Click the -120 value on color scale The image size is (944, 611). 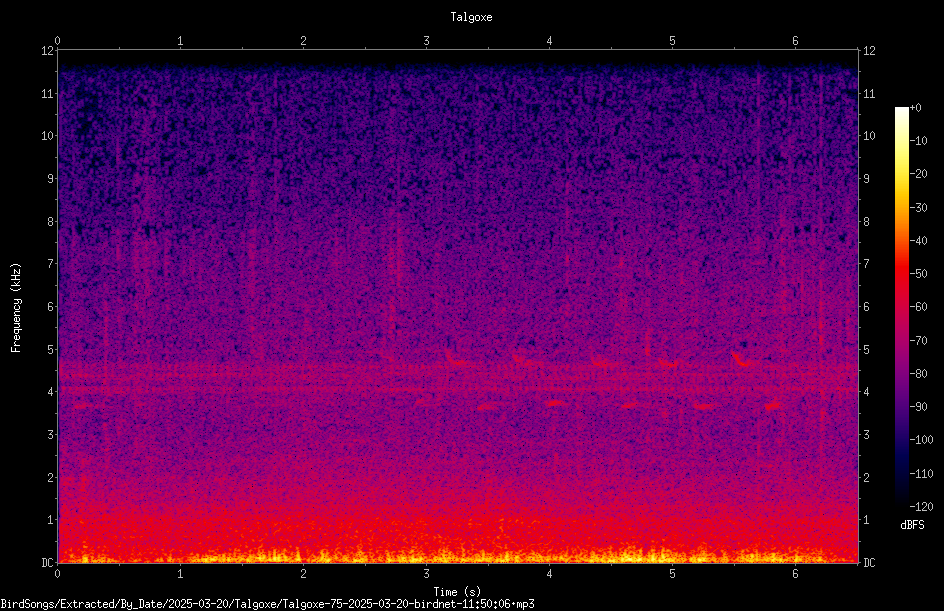point(922,507)
